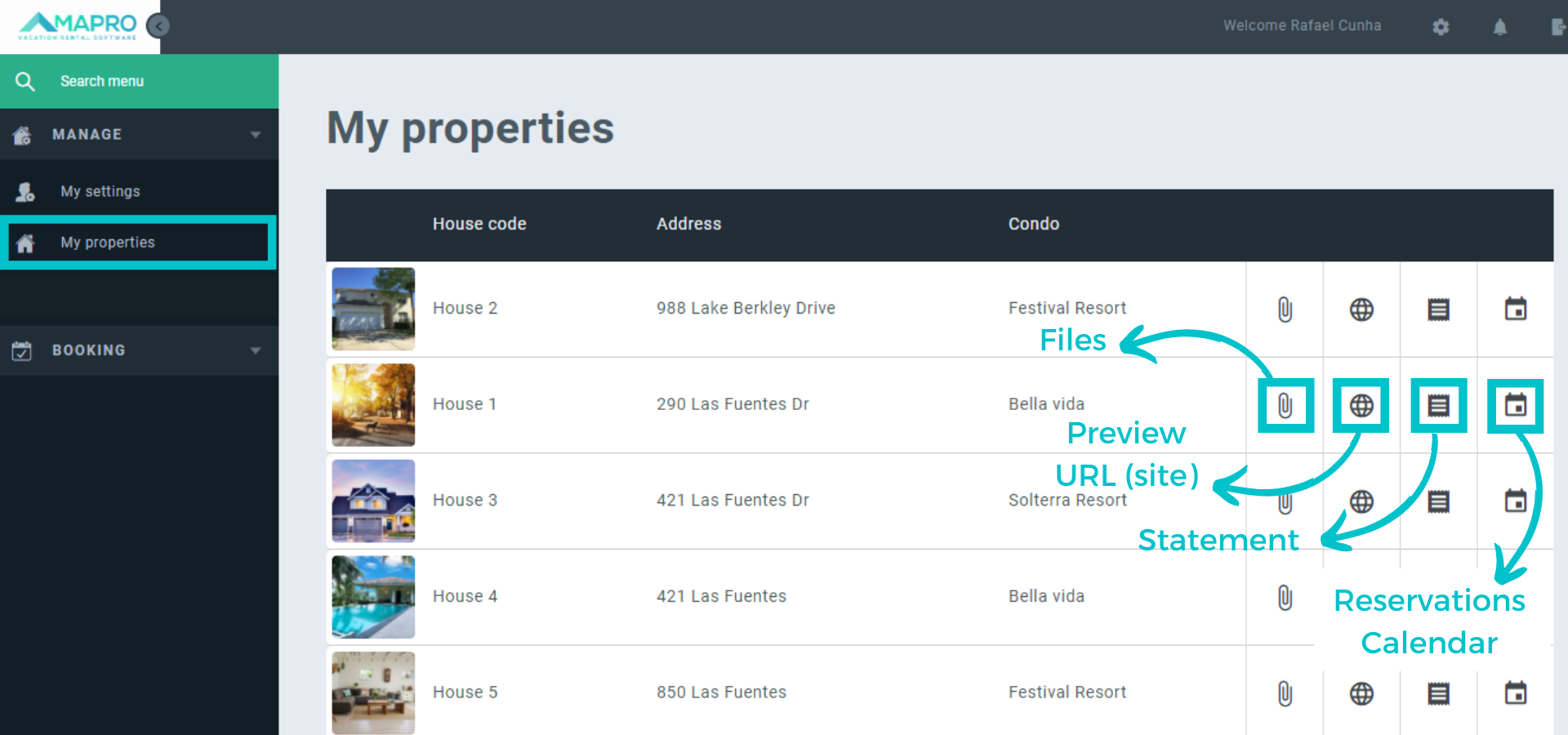Screen dimensions: 1568x735
Task: Open the settings gear in header
Action: (x=1441, y=27)
